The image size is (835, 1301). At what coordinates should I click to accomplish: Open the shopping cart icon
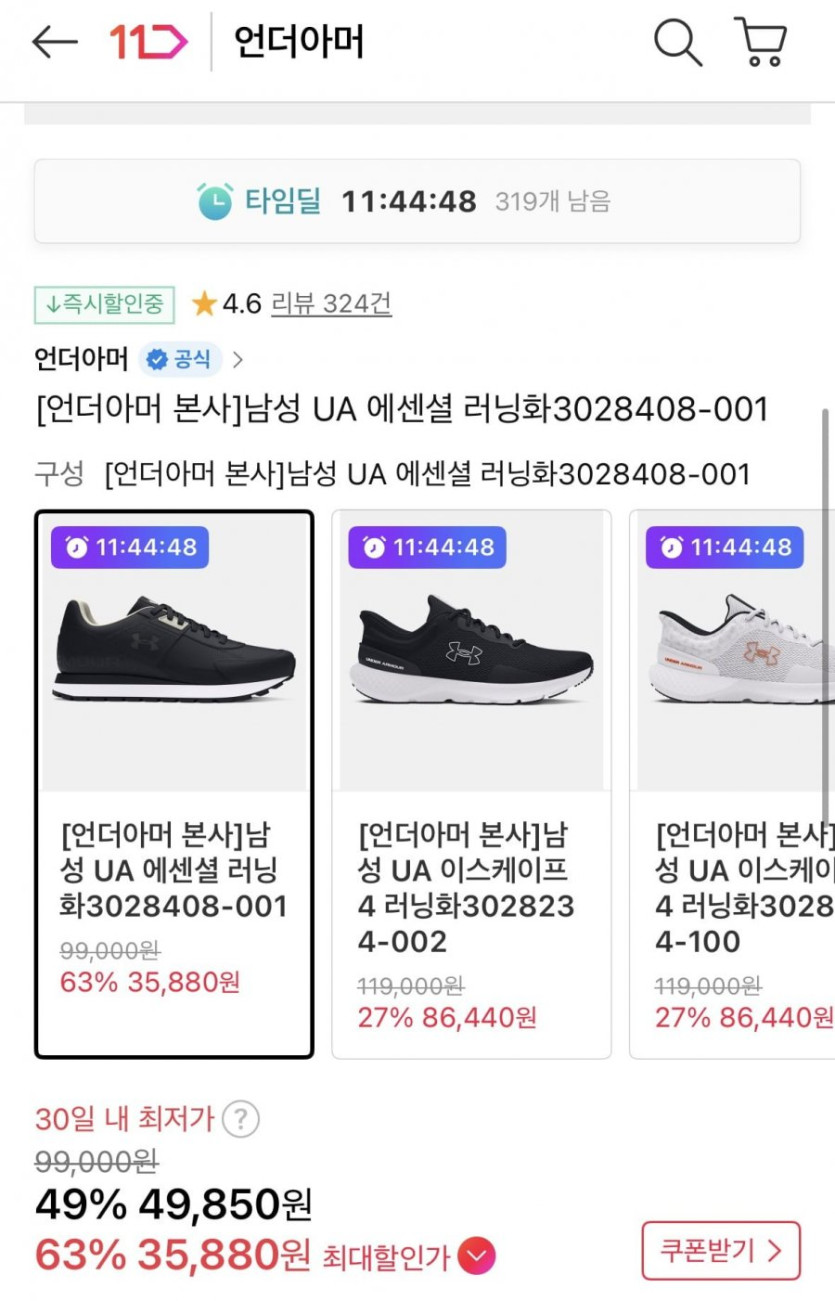tap(761, 43)
